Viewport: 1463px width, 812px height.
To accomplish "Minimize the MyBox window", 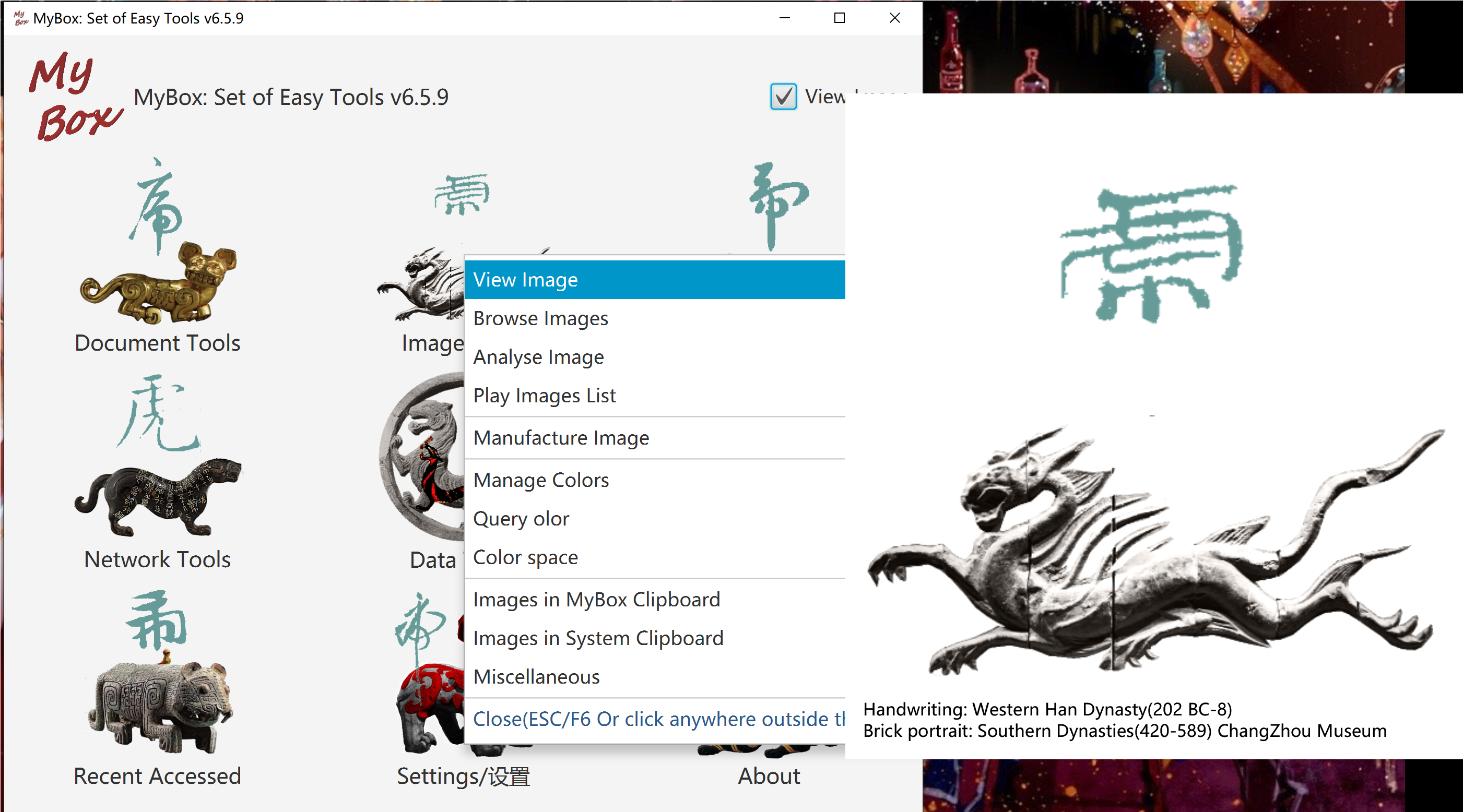I will [x=785, y=18].
